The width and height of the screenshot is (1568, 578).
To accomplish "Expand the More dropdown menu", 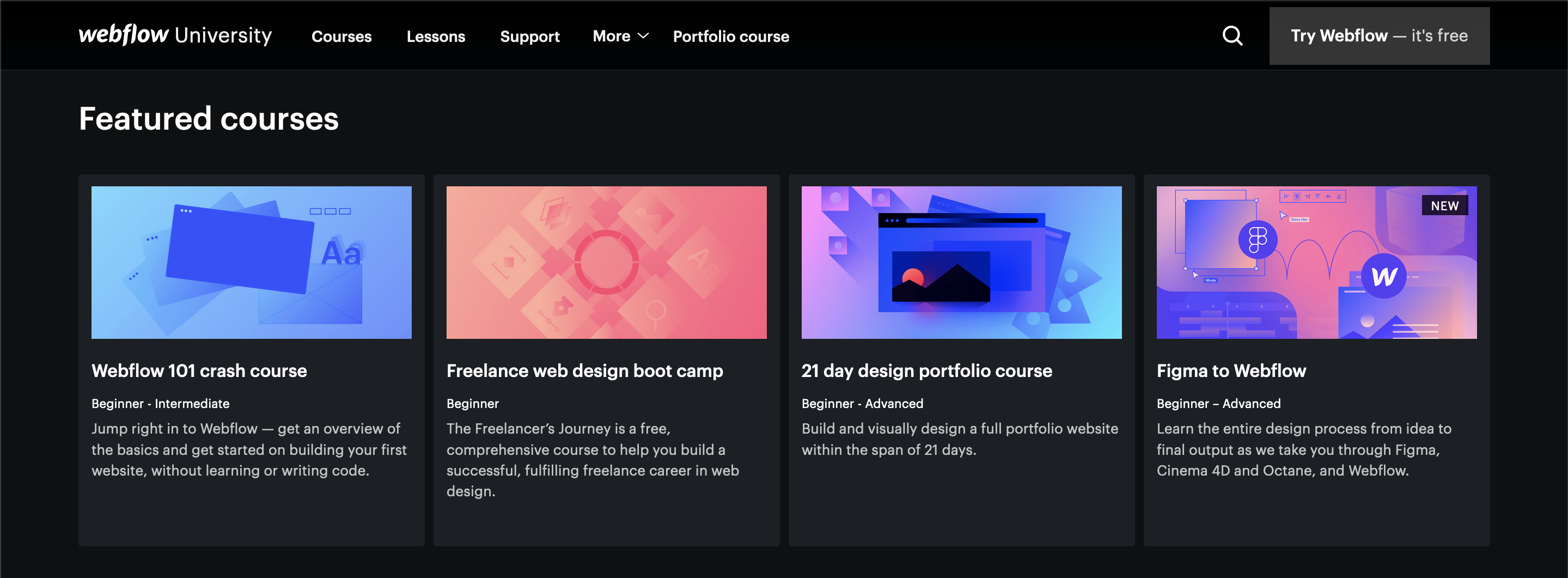I will click(x=620, y=36).
